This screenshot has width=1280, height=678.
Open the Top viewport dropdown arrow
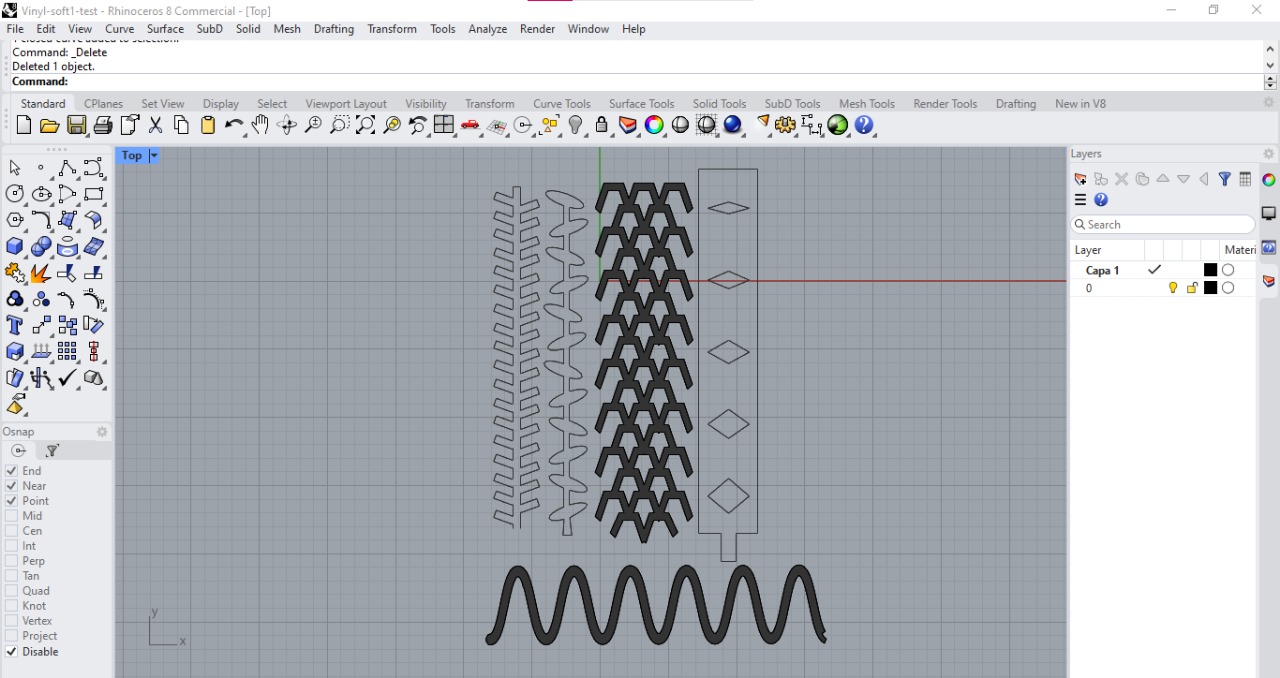(154, 156)
